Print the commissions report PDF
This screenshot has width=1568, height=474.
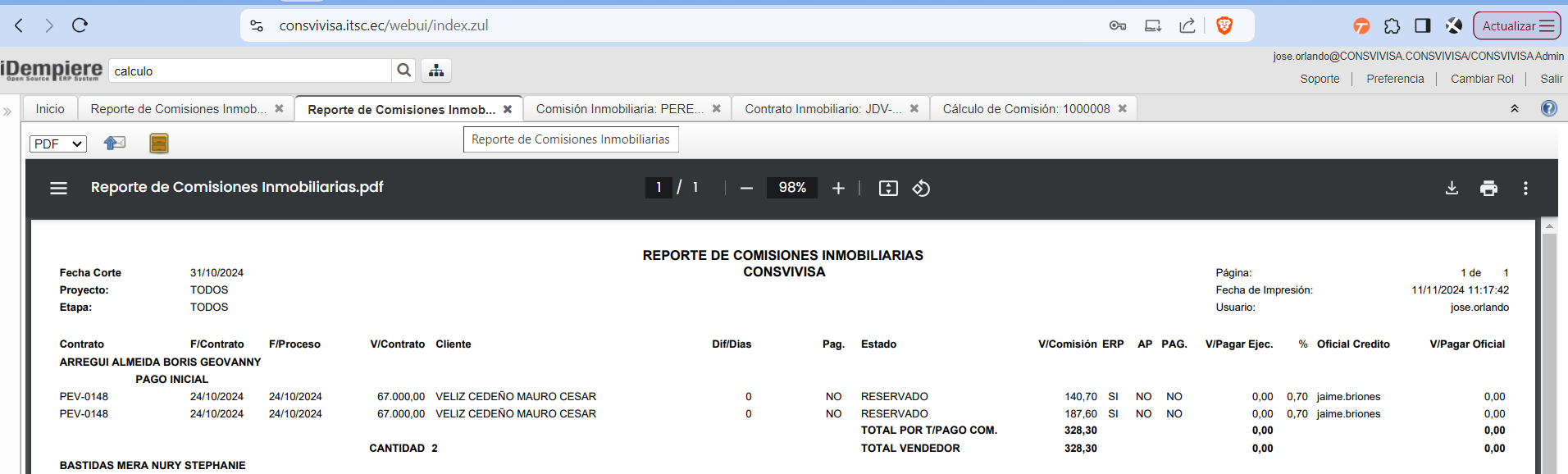(1488, 188)
